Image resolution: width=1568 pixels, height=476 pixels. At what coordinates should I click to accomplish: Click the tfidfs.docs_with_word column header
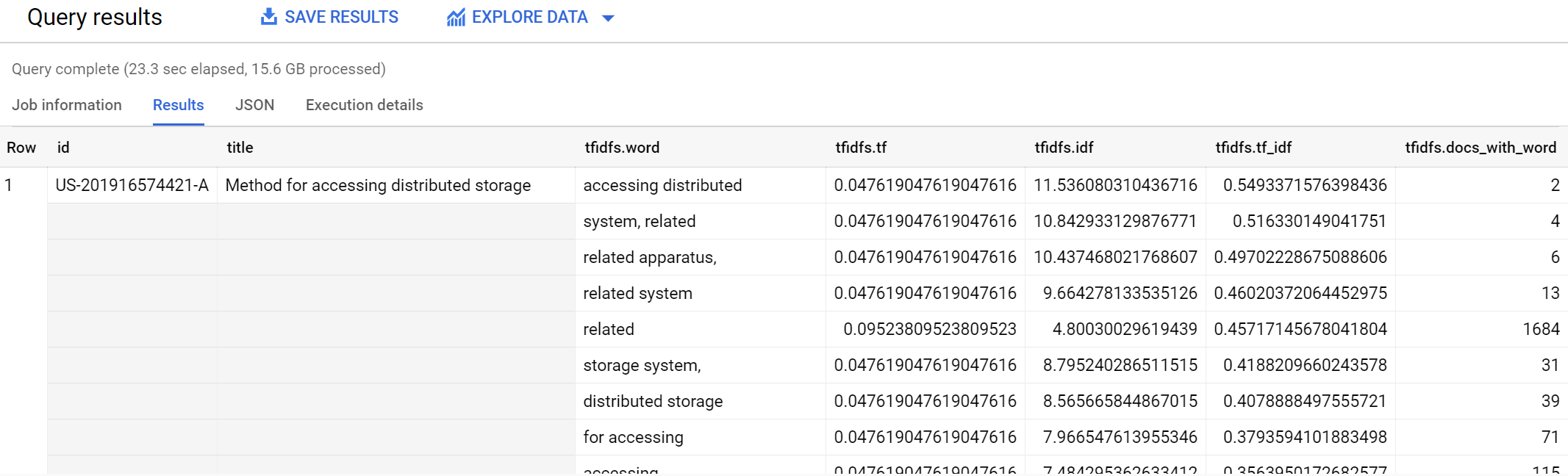tap(1480, 148)
